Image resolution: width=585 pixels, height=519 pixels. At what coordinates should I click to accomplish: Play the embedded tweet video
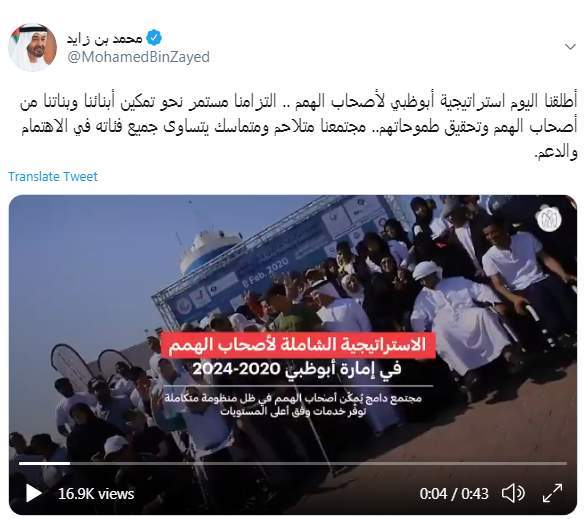click(x=34, y=493)
